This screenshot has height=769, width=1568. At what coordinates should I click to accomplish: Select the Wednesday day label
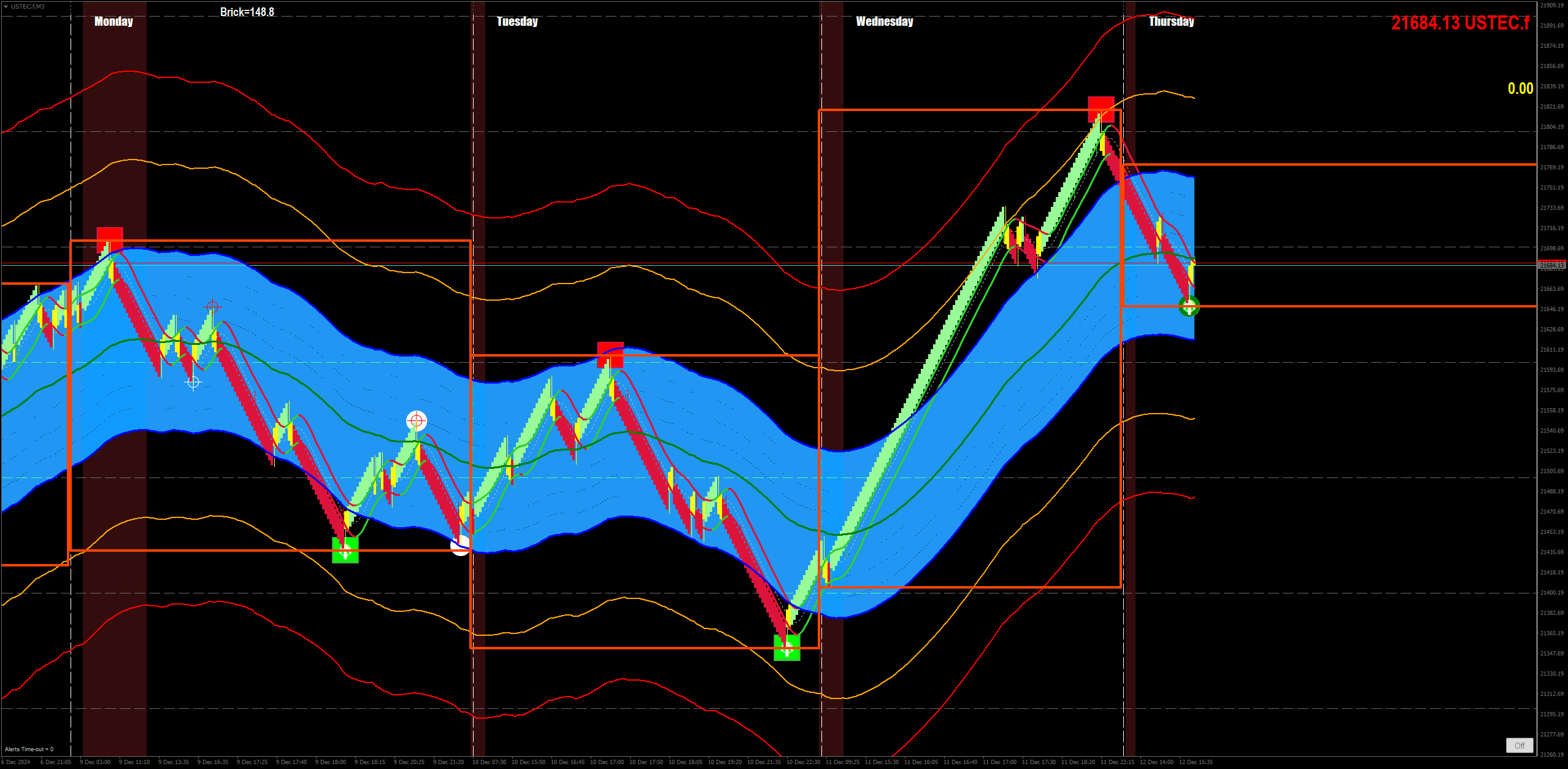[x=884, y=21]
